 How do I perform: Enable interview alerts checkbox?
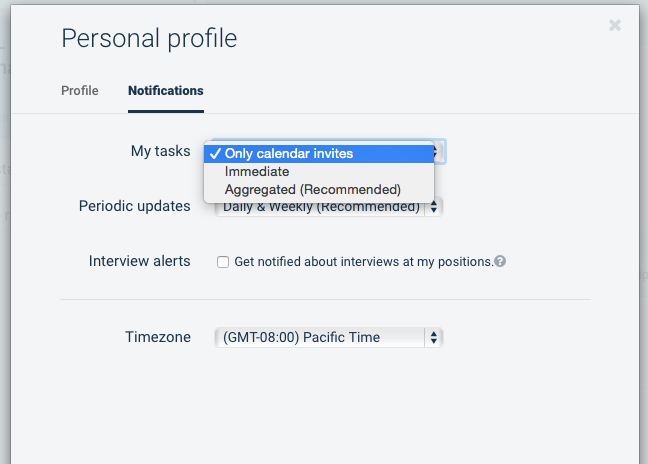(x=223, y=262)
